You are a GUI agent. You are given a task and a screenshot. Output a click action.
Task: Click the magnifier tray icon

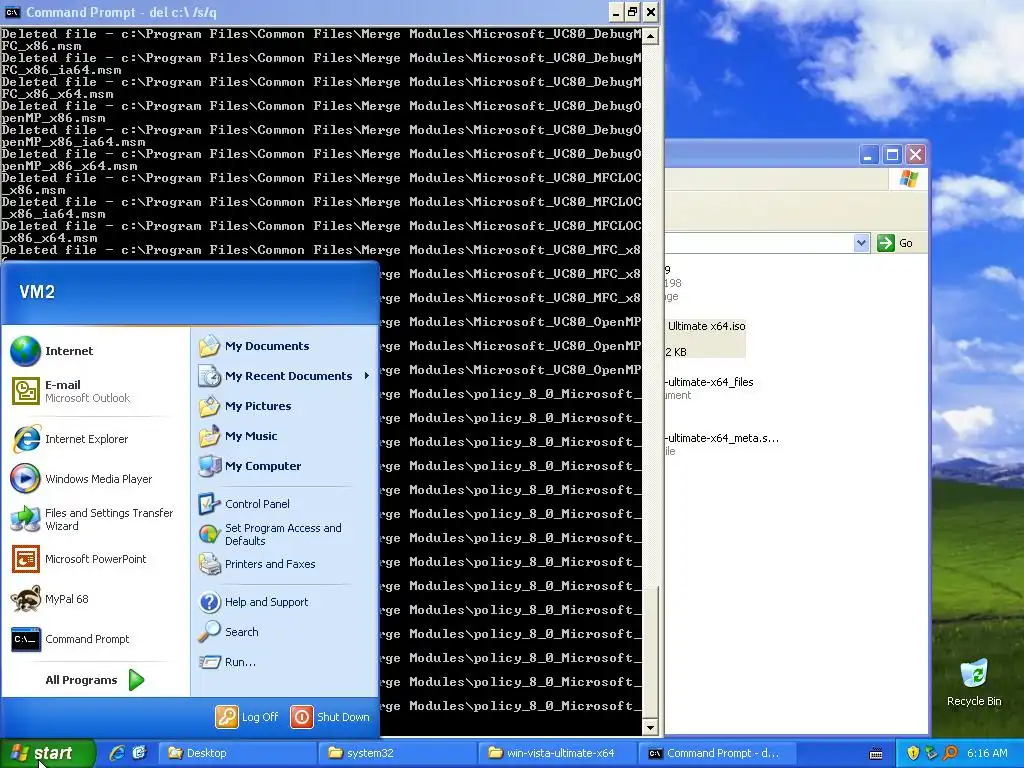click(x=950, y=753)
